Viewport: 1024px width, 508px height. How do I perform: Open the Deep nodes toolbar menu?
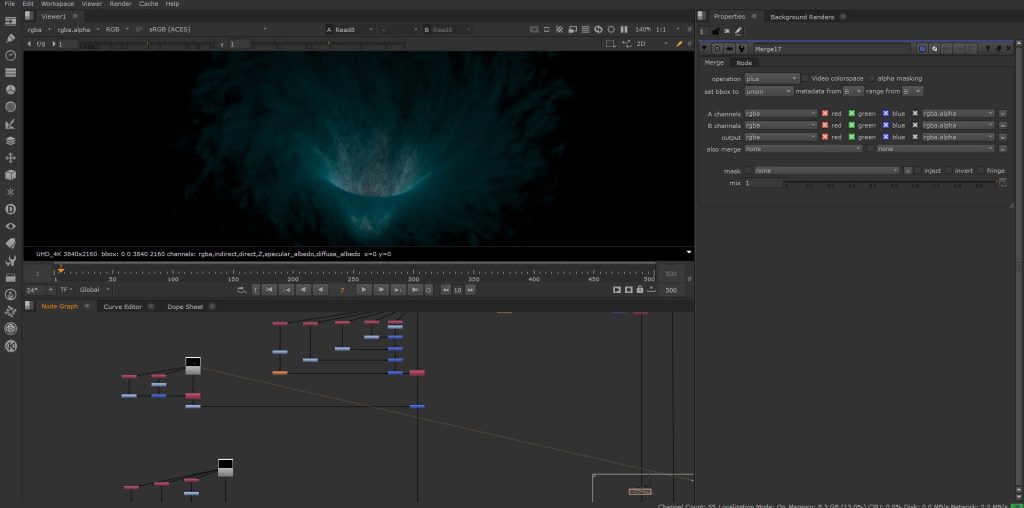click(10, 209)
